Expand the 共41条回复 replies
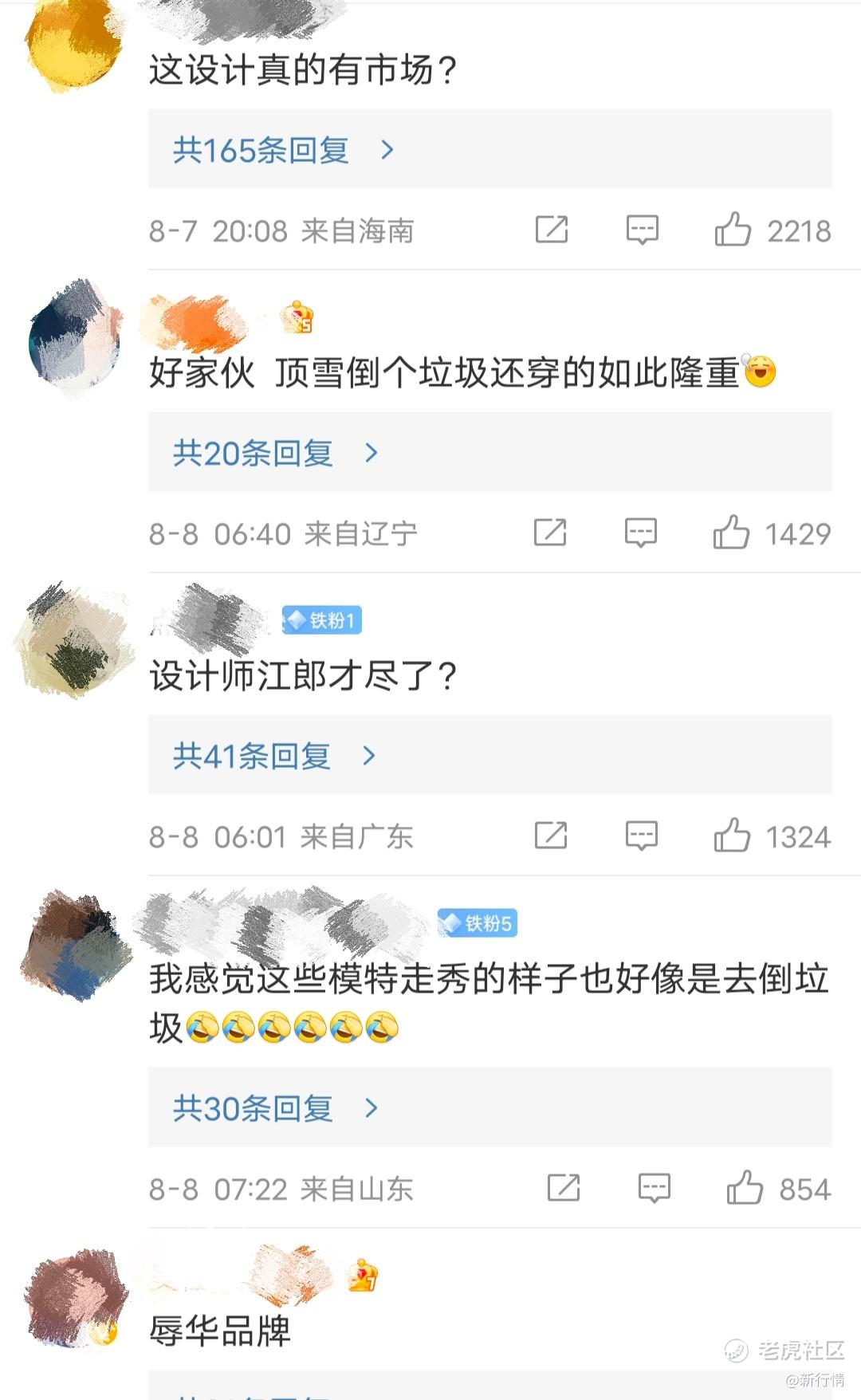This screenshot has height=1400, width=861. [x=490, y=755]
